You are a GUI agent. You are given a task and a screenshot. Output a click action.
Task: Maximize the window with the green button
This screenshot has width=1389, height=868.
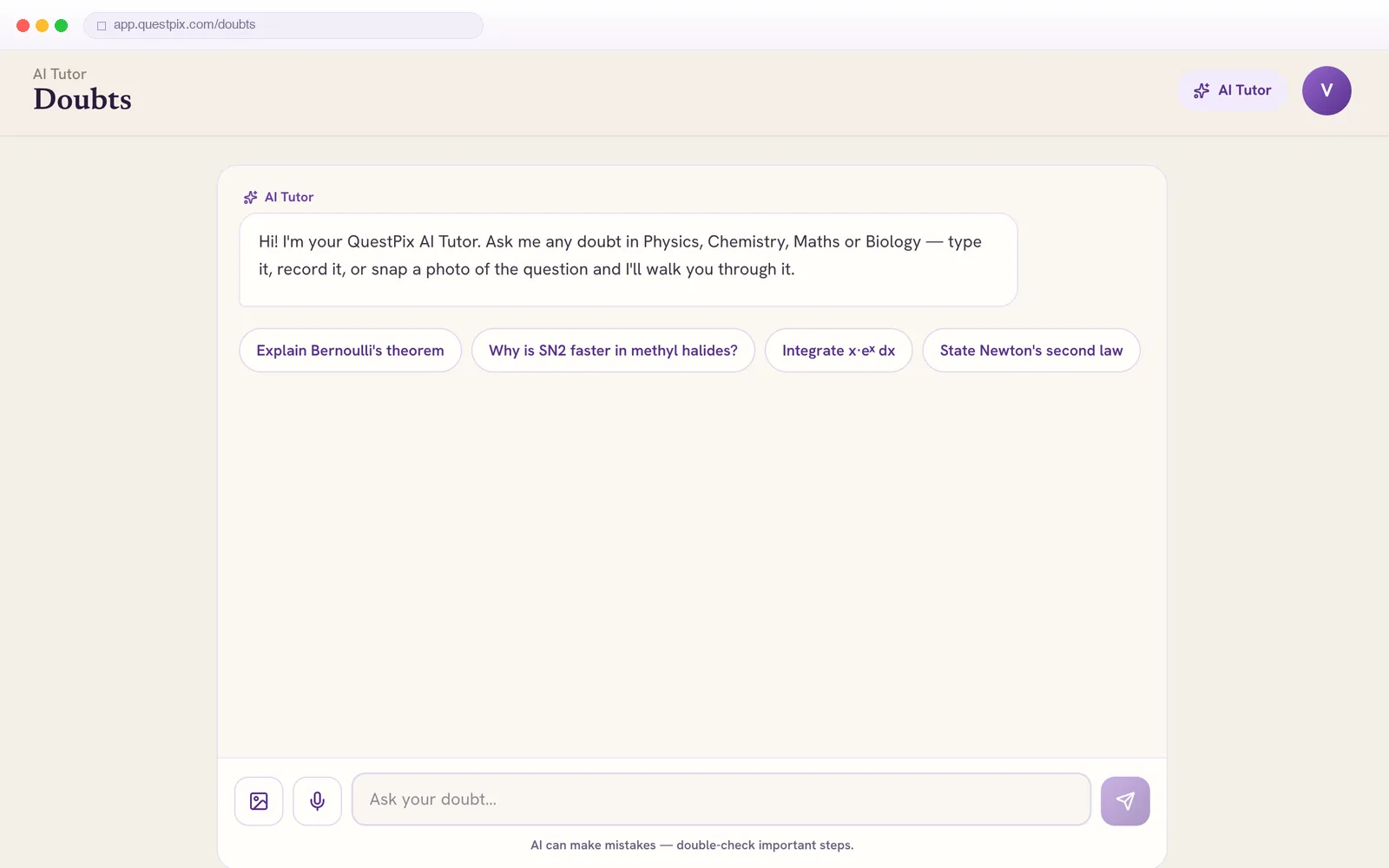point(61,25)
